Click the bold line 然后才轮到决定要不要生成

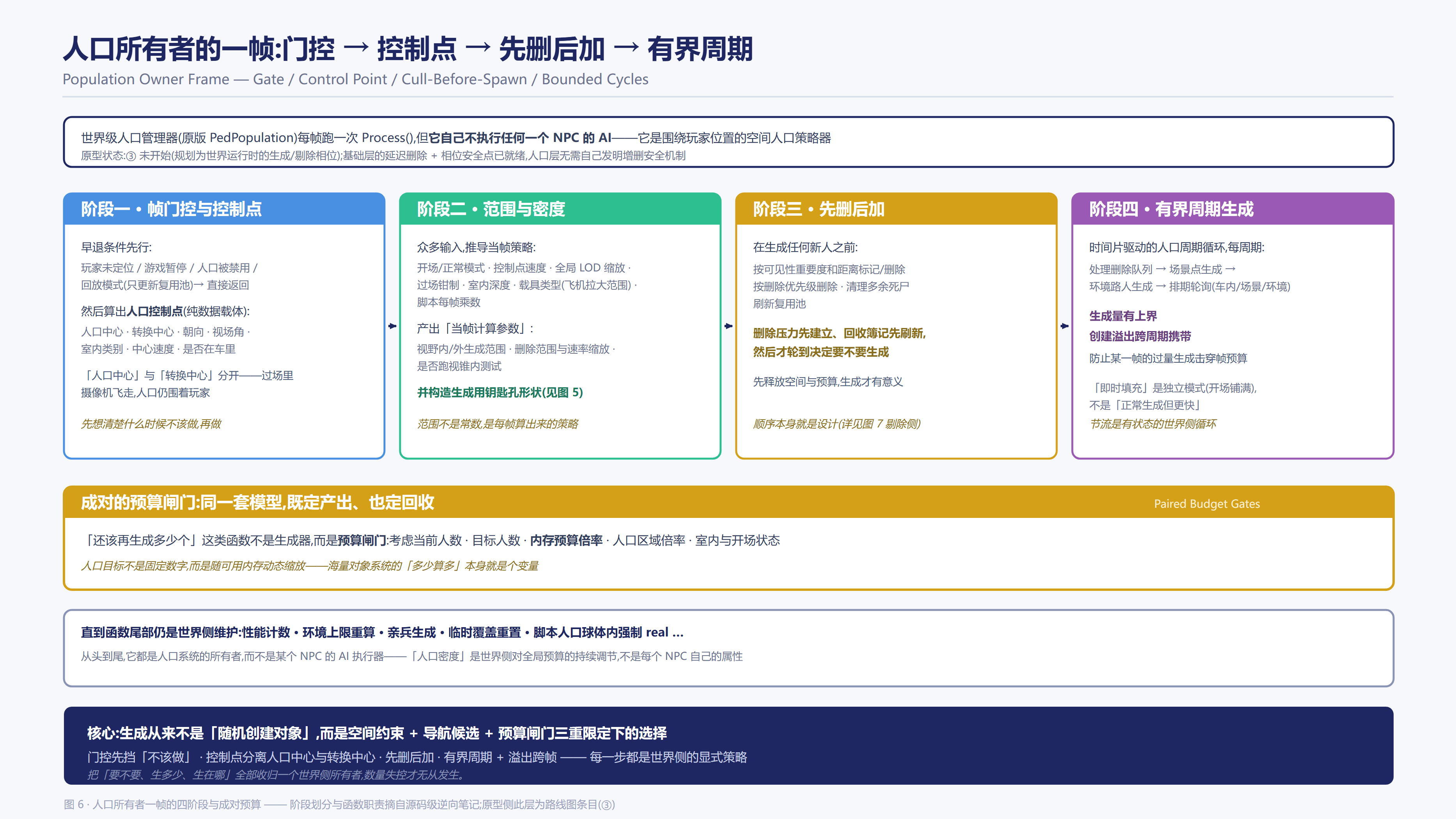pos(821,352)
